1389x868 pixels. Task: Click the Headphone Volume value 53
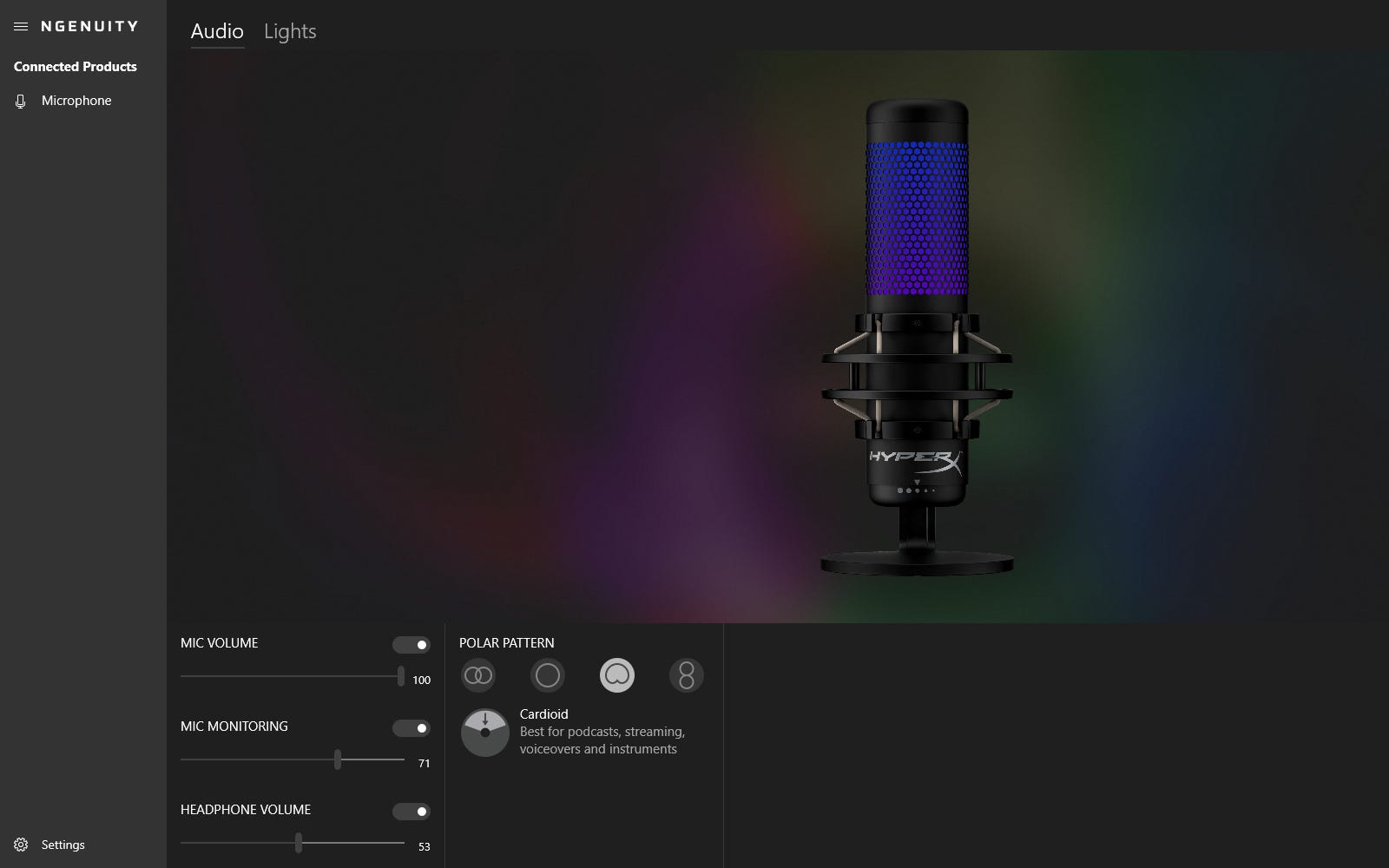click(425, 847)
